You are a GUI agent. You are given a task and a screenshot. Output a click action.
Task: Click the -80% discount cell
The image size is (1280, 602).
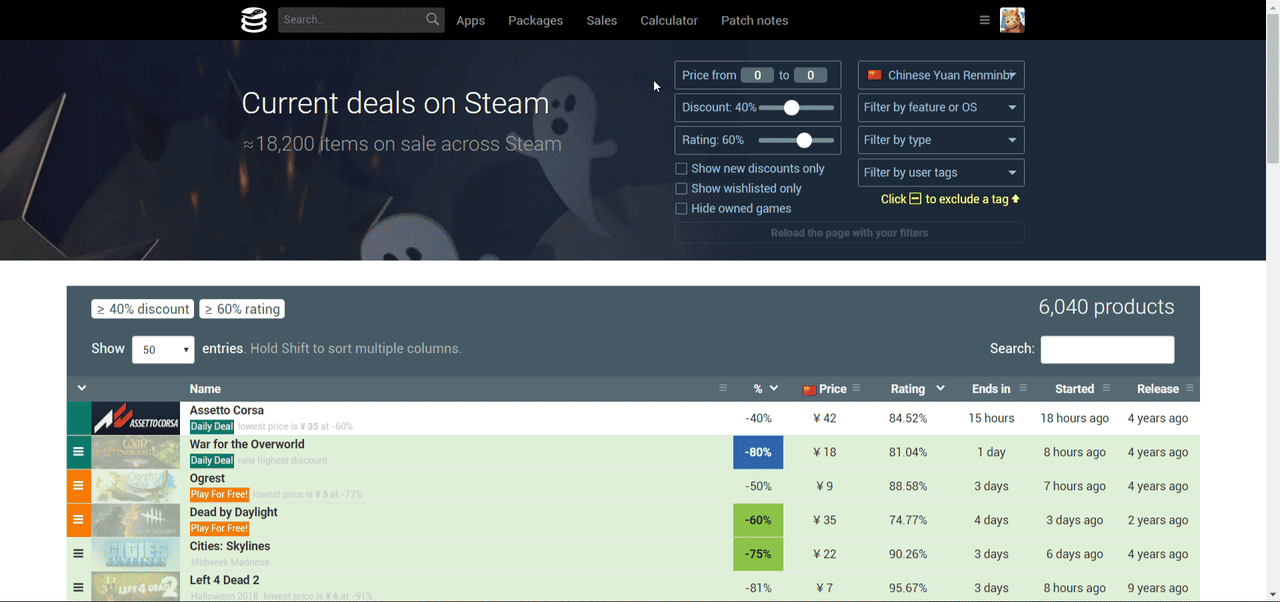758,452
